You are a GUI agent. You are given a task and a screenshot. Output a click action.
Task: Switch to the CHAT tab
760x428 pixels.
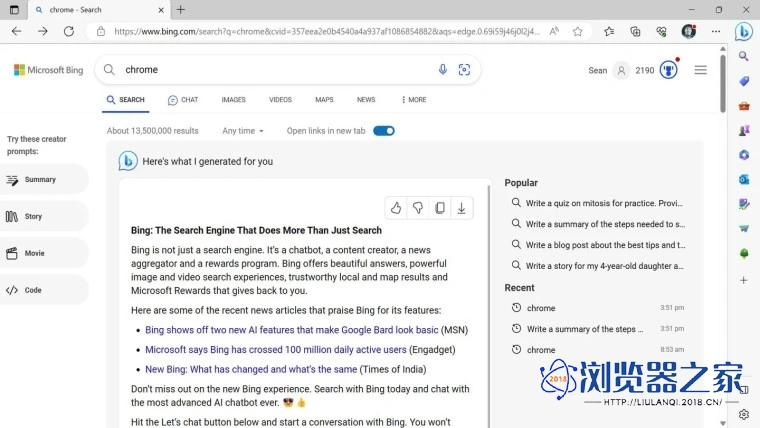(x=183, y=100)
